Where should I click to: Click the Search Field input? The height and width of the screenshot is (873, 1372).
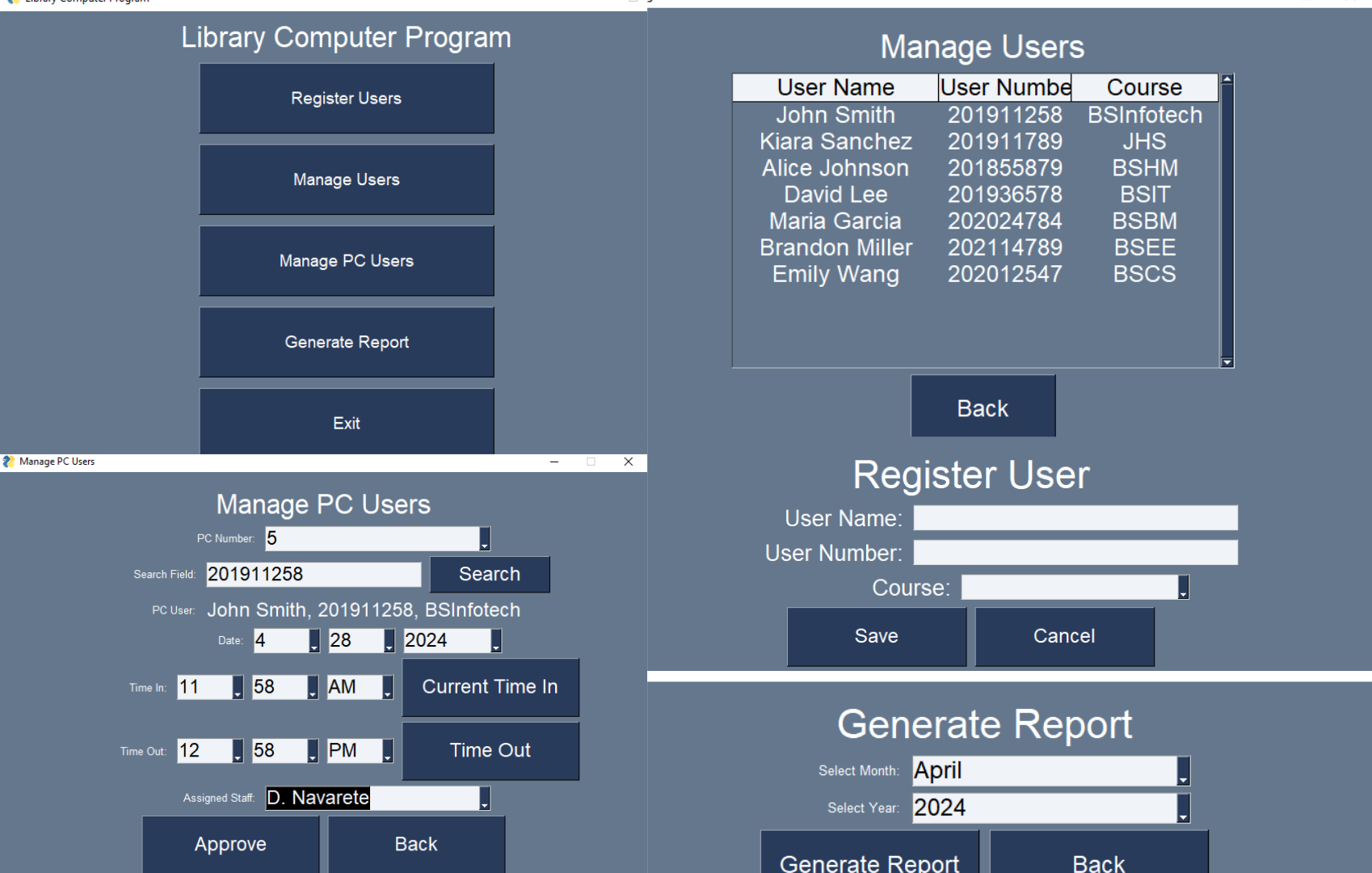(314, 575)
